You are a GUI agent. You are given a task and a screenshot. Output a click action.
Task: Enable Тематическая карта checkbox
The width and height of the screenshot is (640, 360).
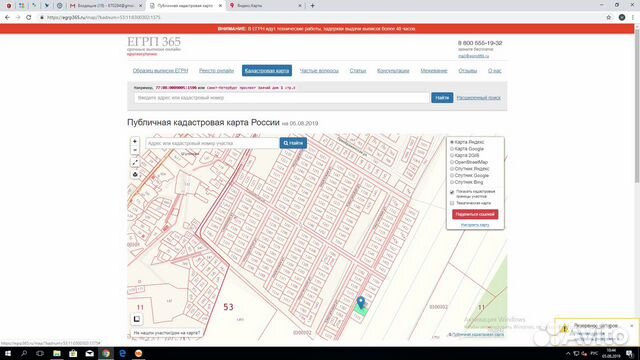click(x=452, y=203)
